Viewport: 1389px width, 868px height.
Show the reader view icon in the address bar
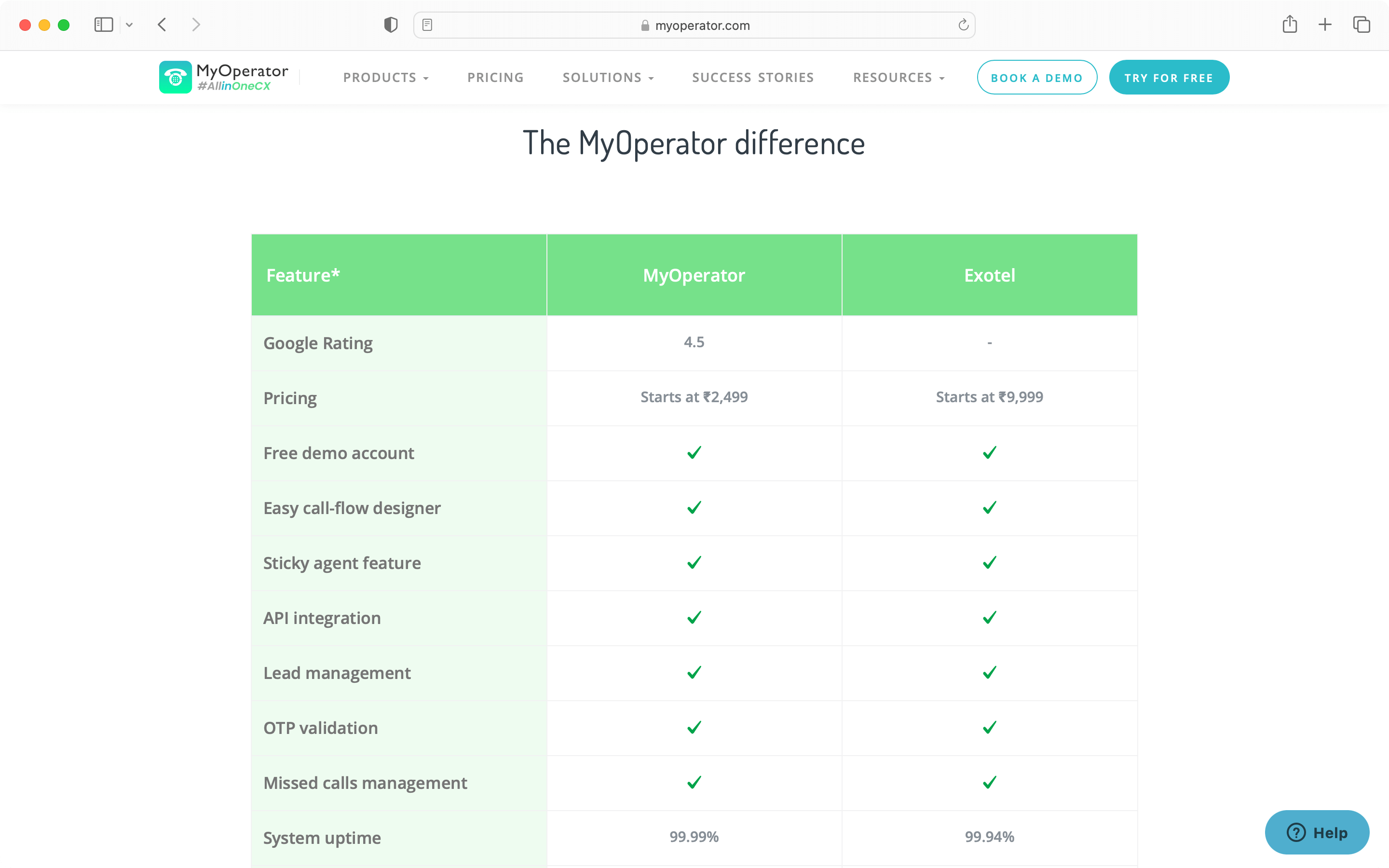pyautogui.click(x=427, y=25)
